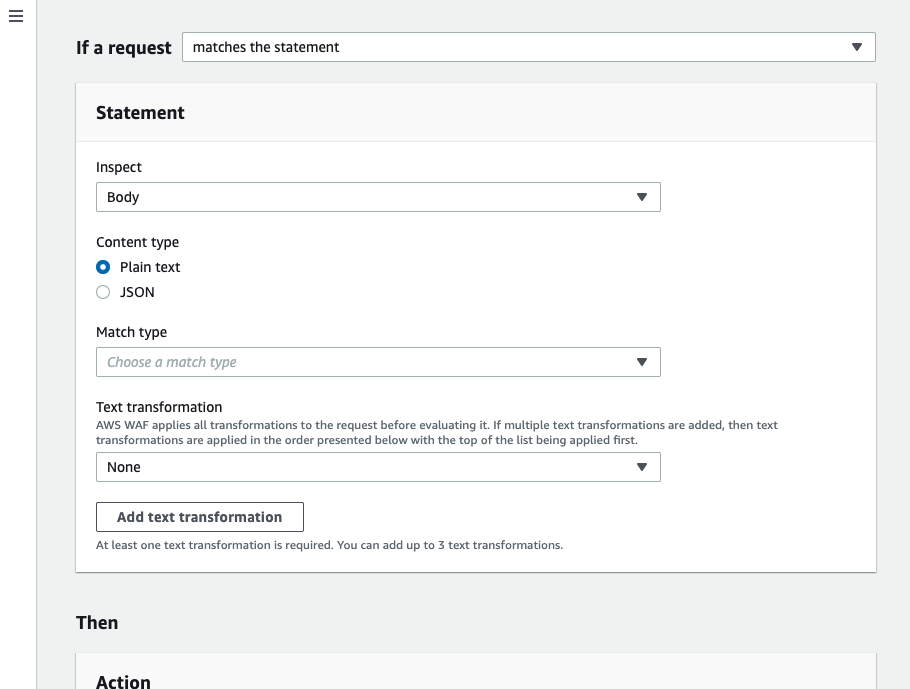Click the 'Then' section heading
Viewport: 910px width, 689px height.
pos(97,623)
